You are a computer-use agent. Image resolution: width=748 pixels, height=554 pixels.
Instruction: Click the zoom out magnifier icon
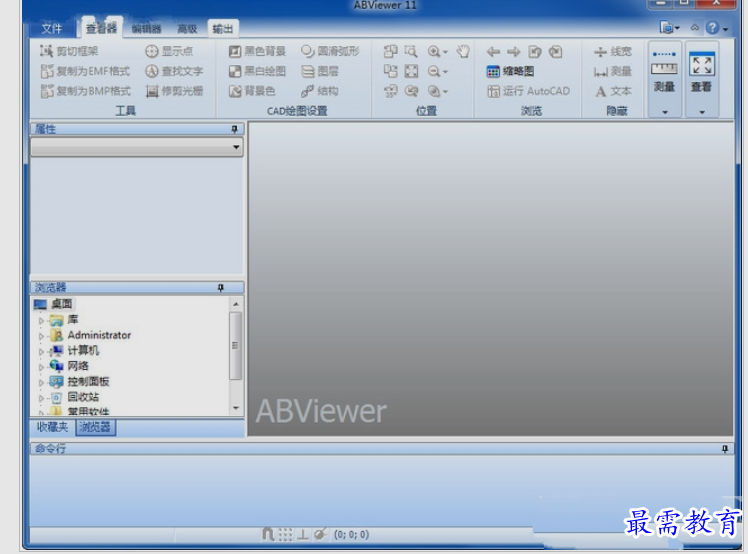[434, 72]
